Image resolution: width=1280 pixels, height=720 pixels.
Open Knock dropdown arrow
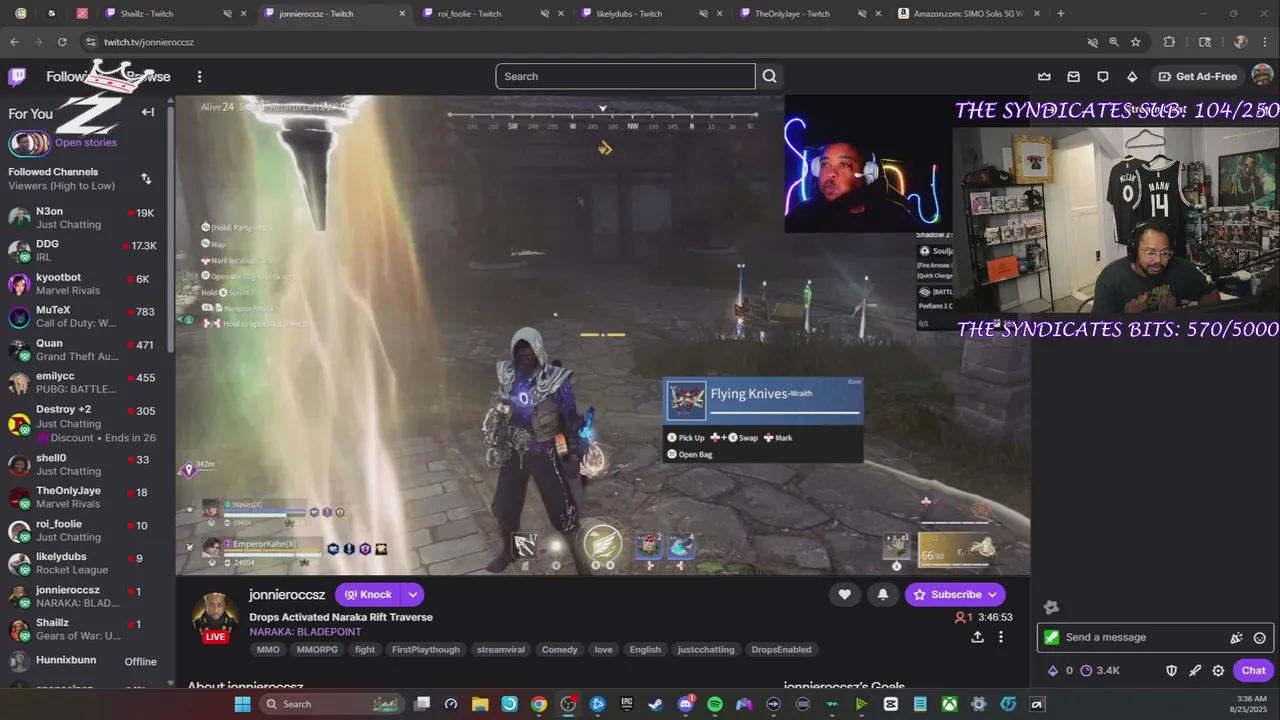(412, 594)
